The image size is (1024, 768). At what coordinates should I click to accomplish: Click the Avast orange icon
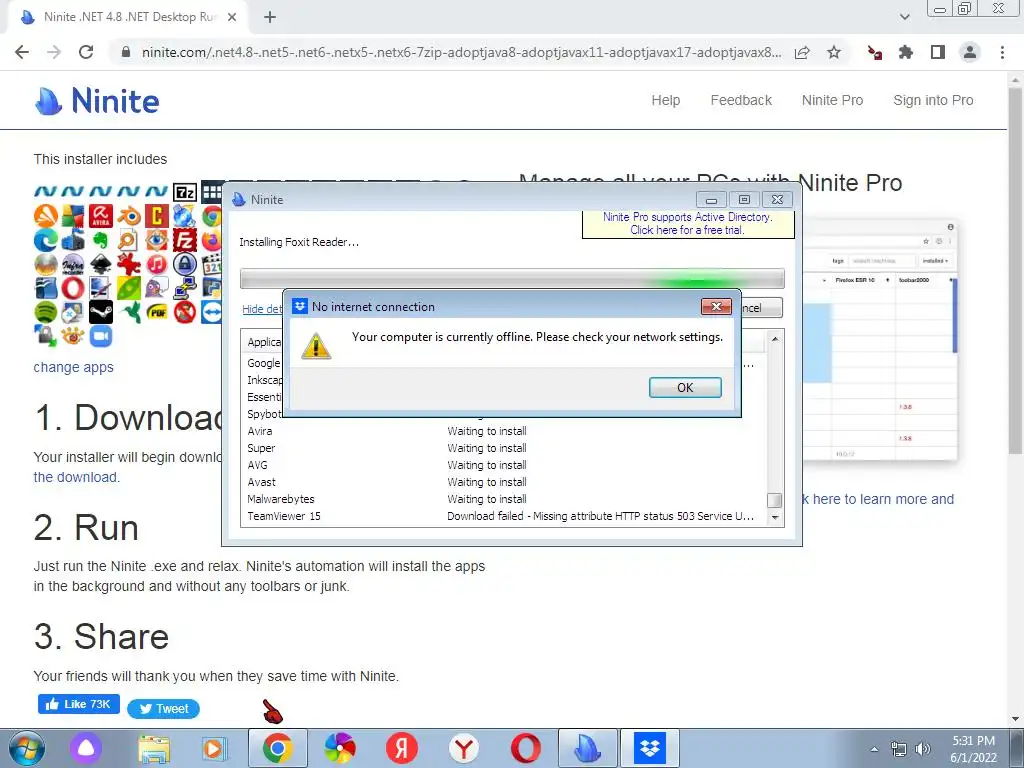pos(46,216)
